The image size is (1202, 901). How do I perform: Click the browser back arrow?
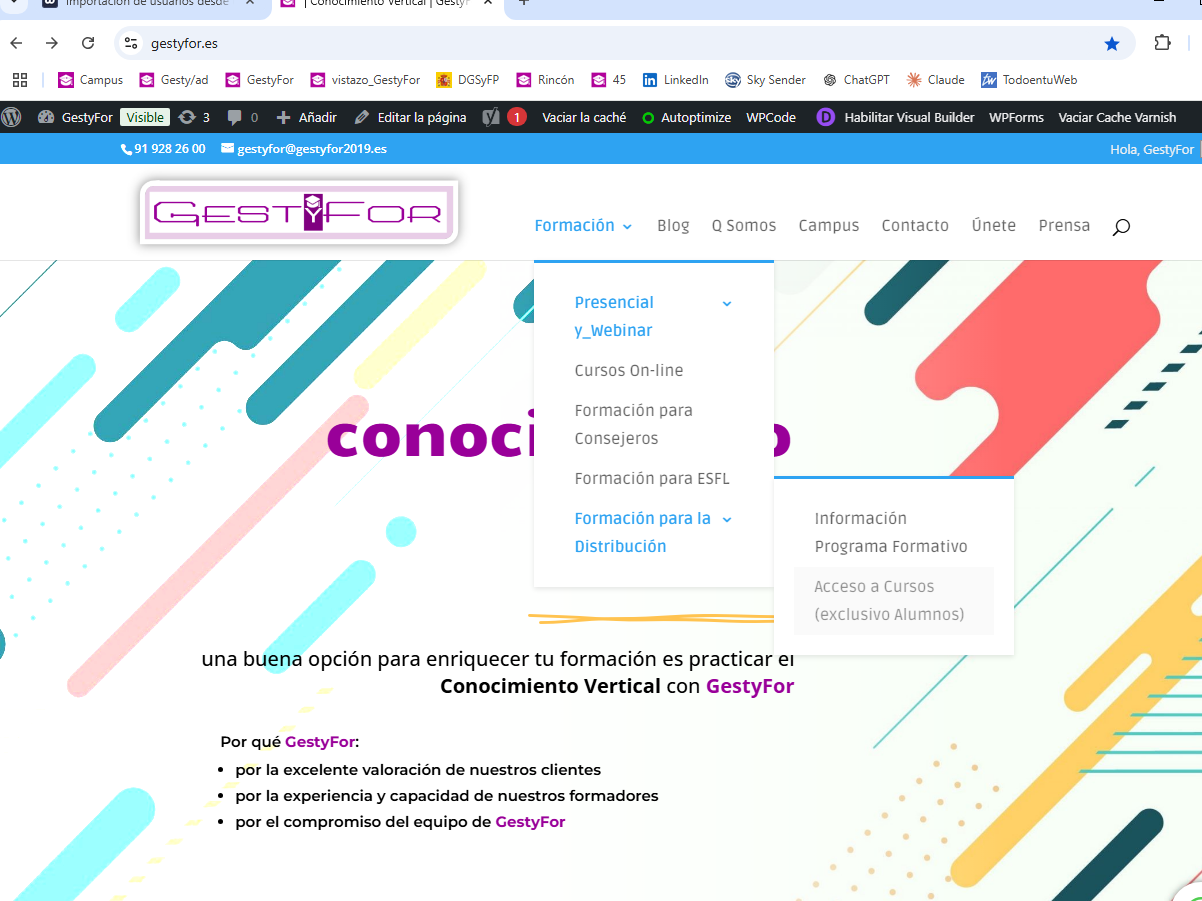click(x=16, y=43)
